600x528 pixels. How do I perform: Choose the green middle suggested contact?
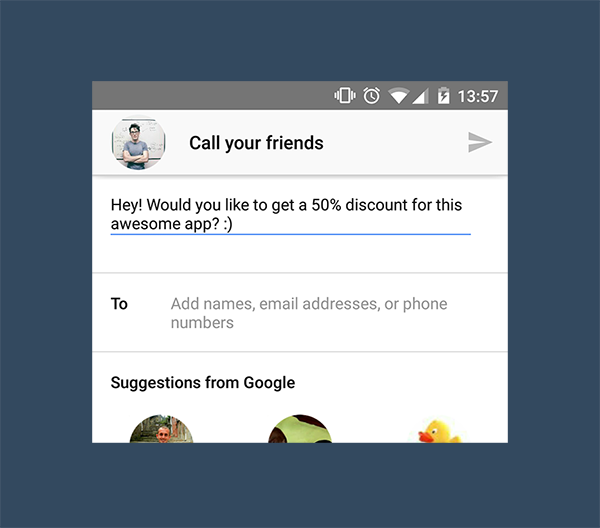(300, 430)
